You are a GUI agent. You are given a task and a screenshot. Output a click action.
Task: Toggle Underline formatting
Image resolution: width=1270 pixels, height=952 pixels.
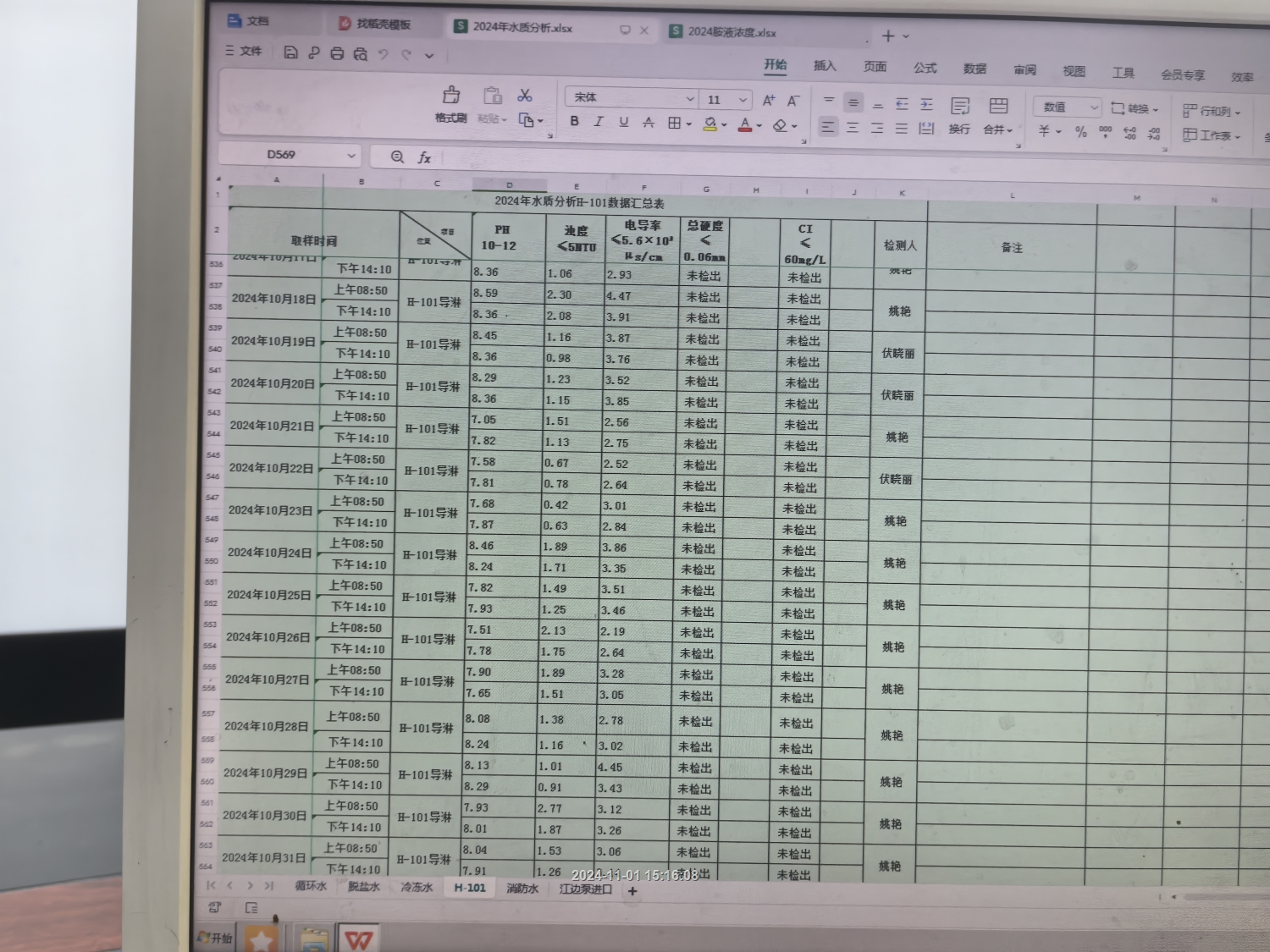click(624, 122)
